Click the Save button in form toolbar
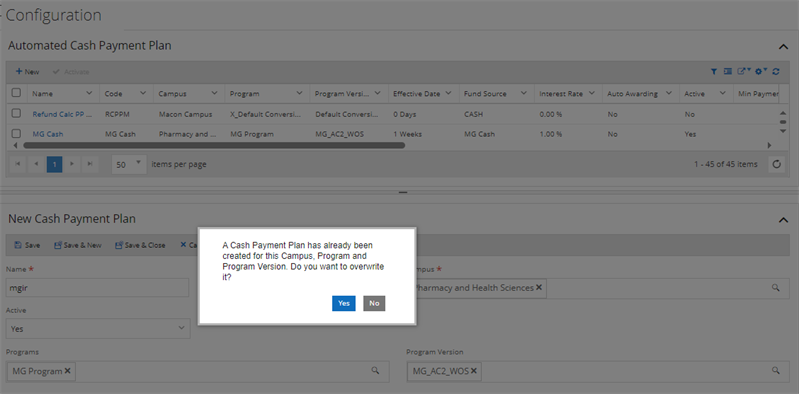Viewport: 799px width, 394px height. click(x=28, y=245)
